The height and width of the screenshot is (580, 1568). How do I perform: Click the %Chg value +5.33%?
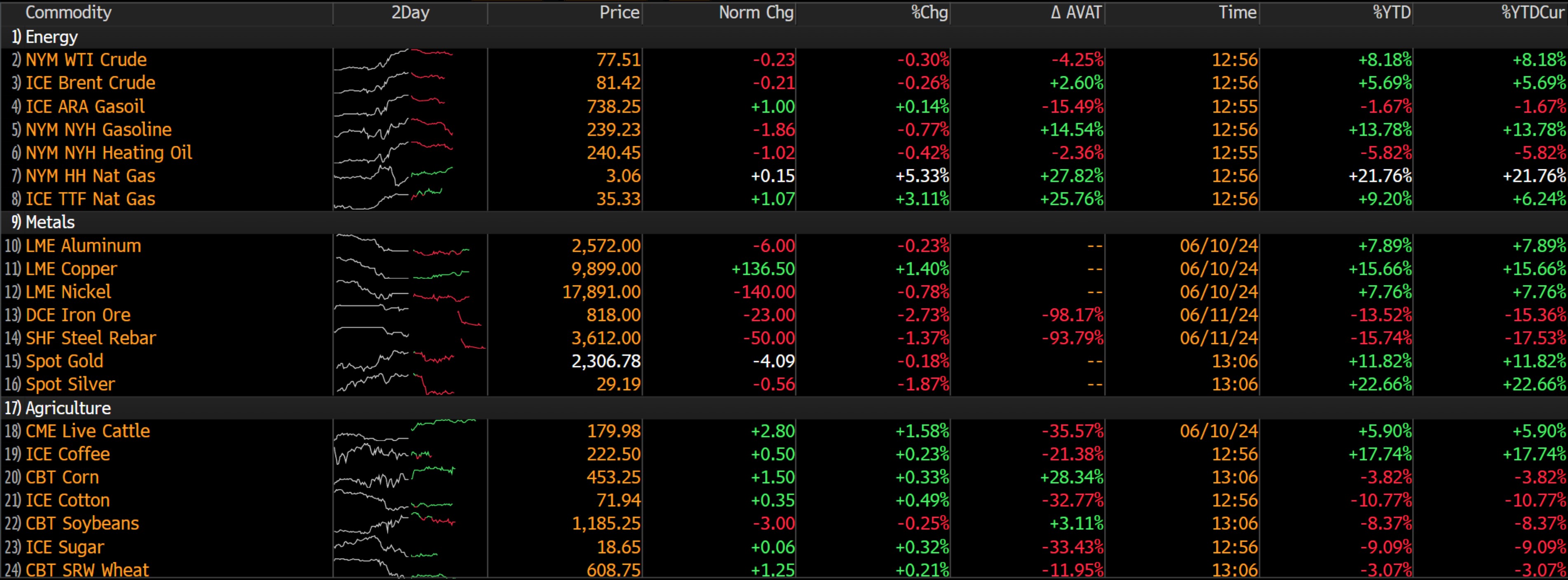[x=922, y=176]
